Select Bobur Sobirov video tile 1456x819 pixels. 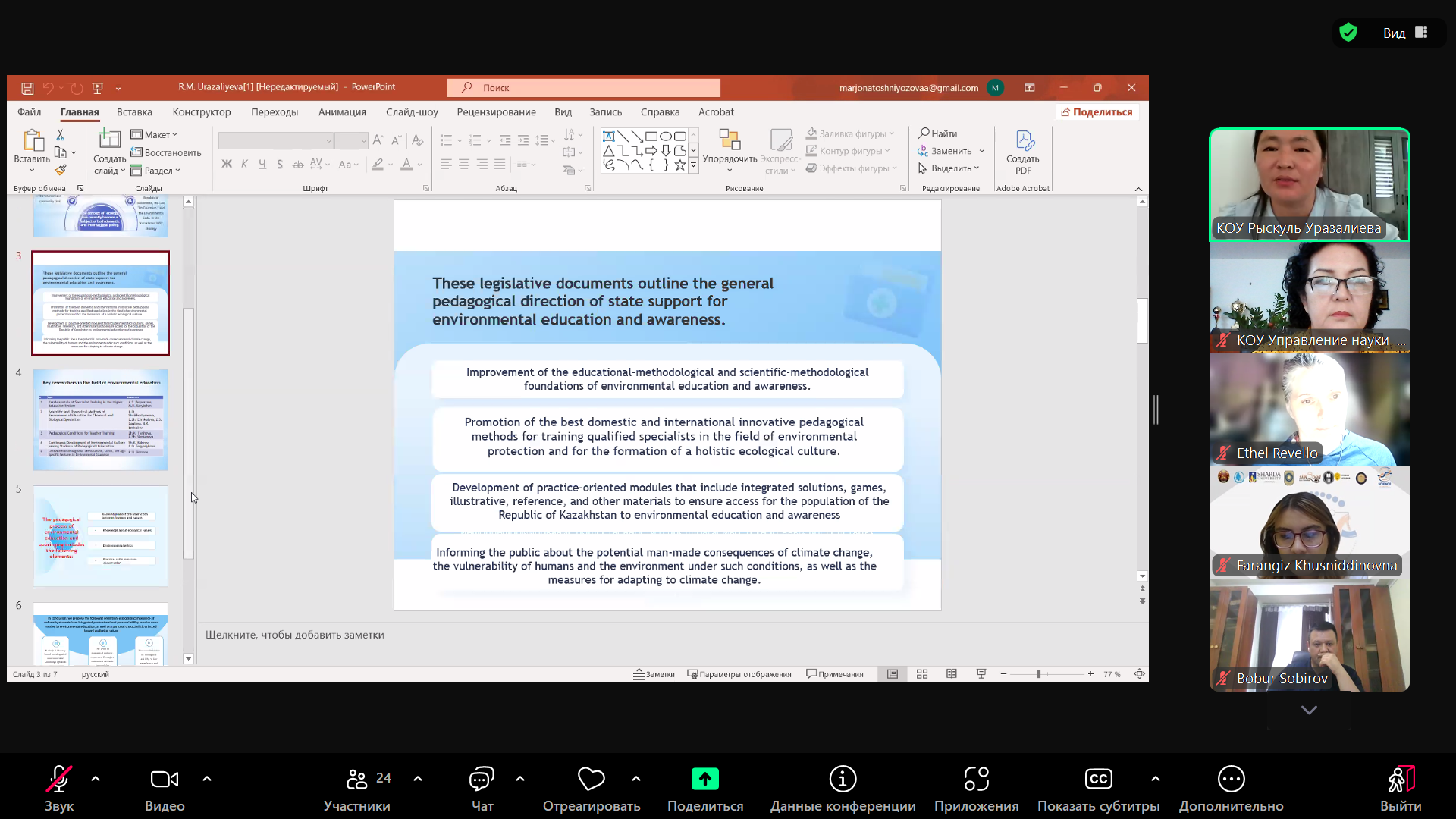click(1310, 635)
